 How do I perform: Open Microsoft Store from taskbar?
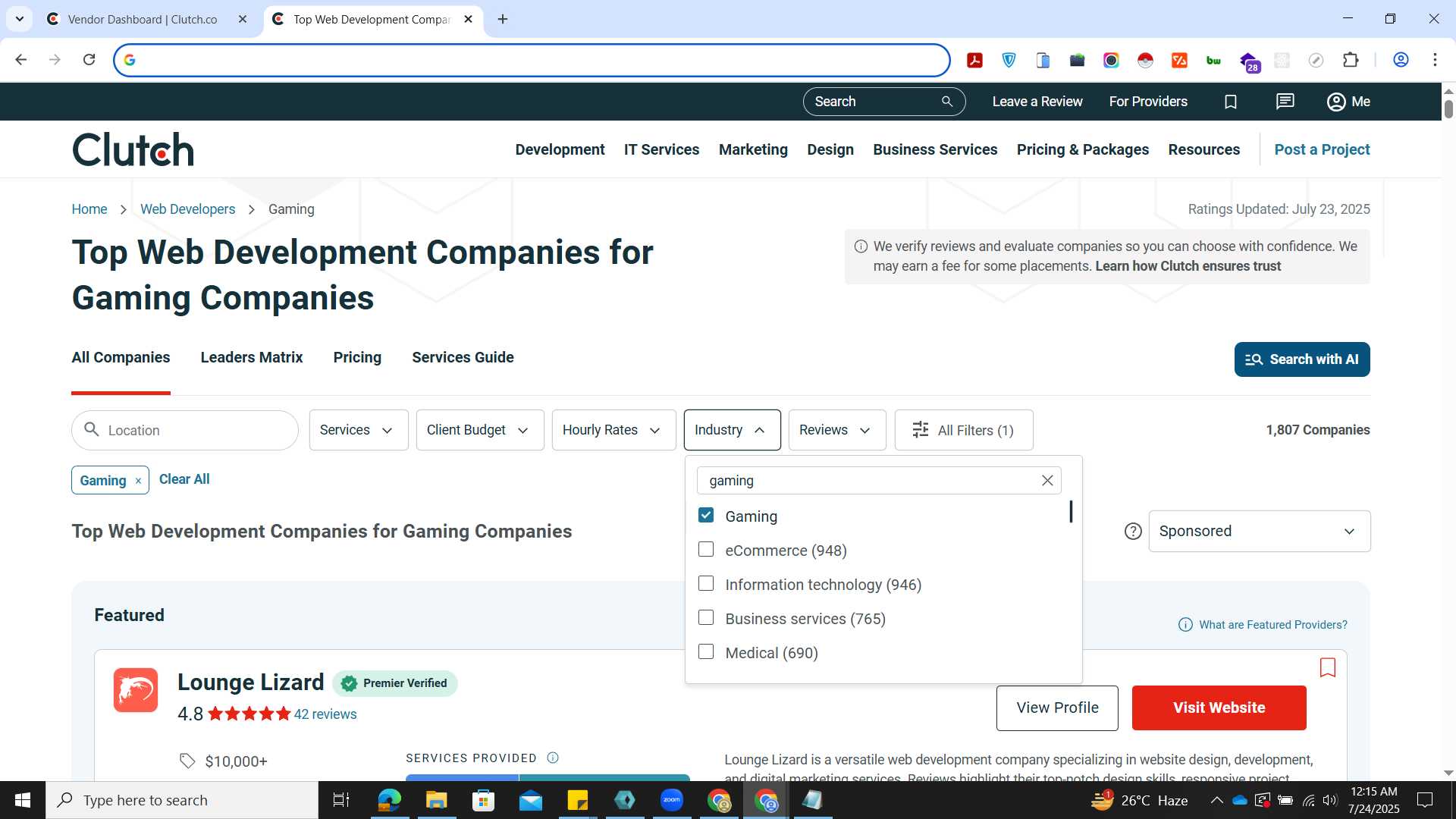tap(483, 800)
